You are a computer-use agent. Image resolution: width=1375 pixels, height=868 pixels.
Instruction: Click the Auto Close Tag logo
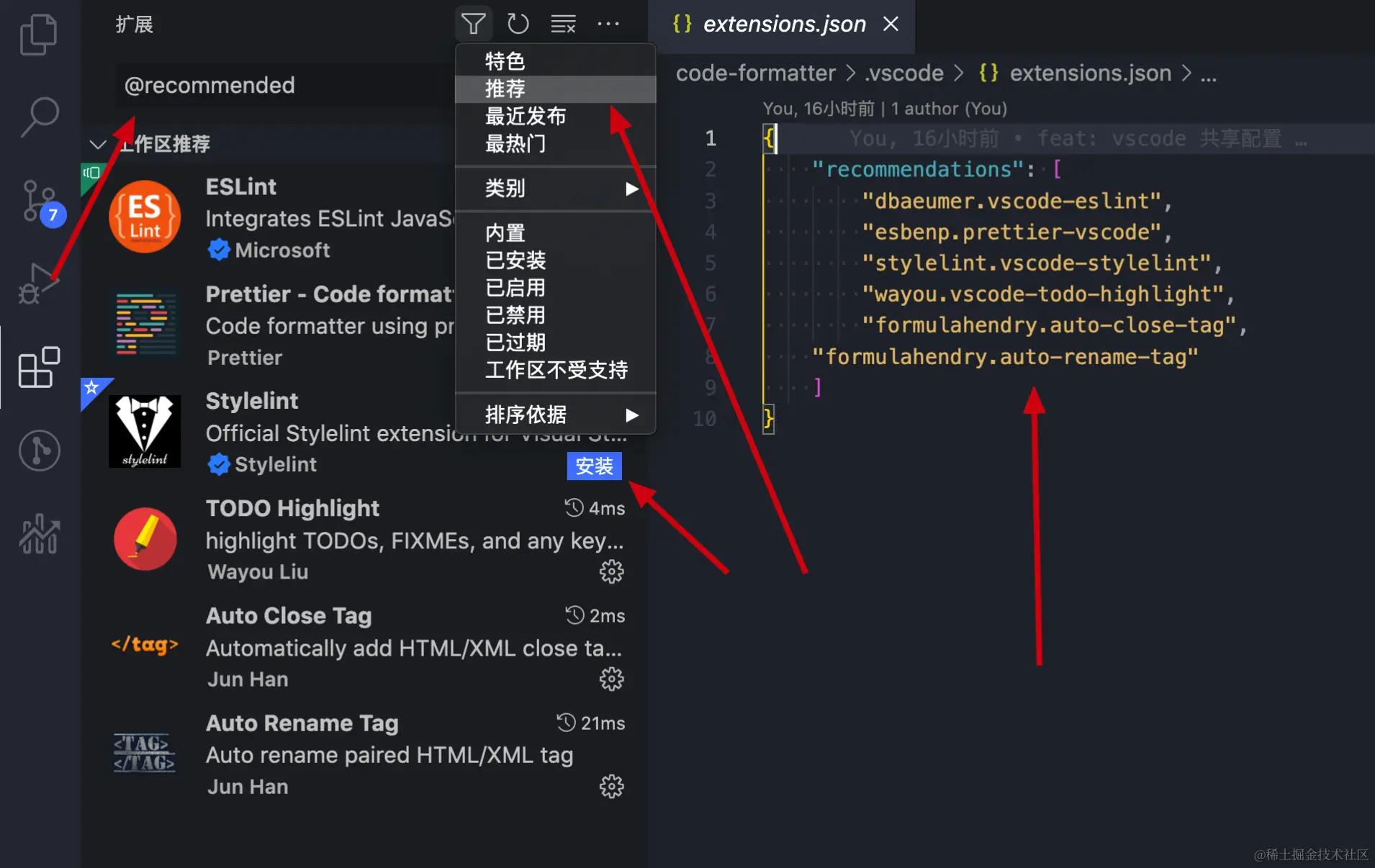pos(145,645)
